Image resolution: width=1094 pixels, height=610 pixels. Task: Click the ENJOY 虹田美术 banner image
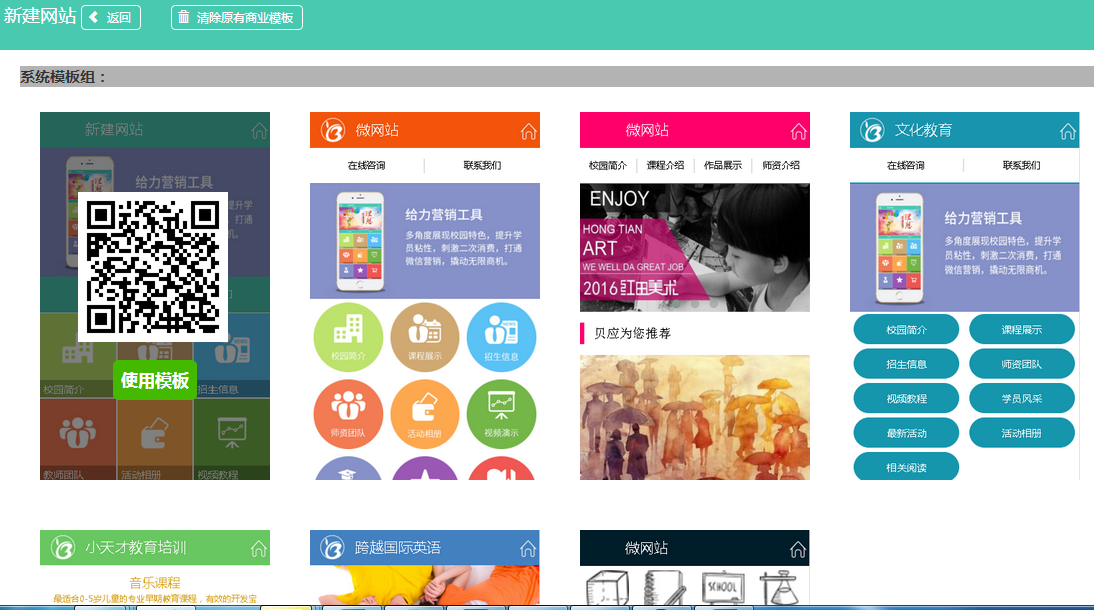pyautogui.click(x=695, y=248)
